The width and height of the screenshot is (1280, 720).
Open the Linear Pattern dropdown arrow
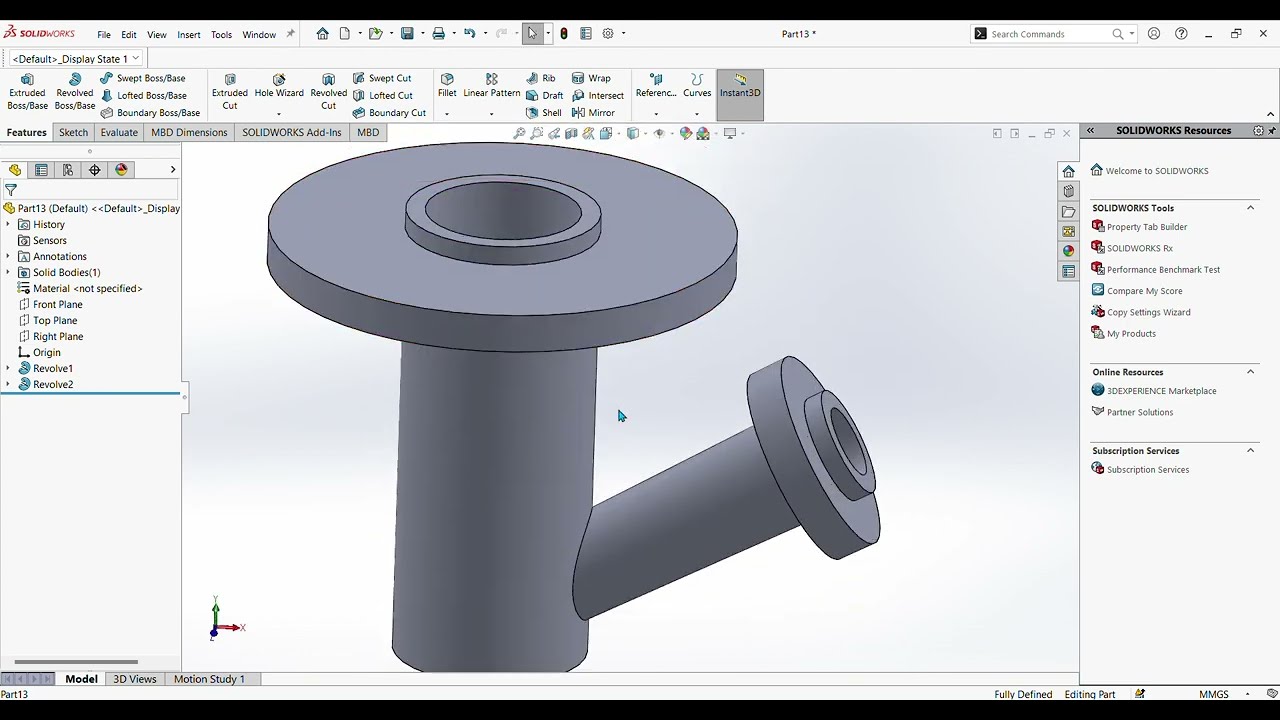pos(491,114)
